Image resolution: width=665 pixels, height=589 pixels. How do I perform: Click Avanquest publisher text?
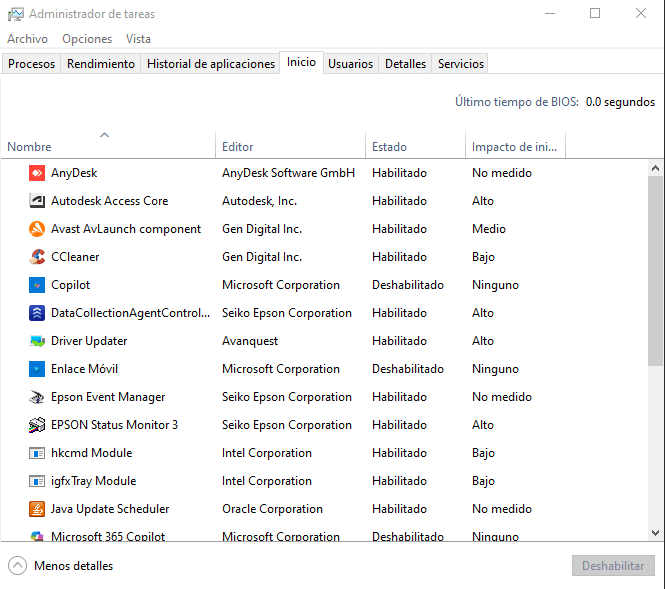pyautogui.click(x=250, y=341)
